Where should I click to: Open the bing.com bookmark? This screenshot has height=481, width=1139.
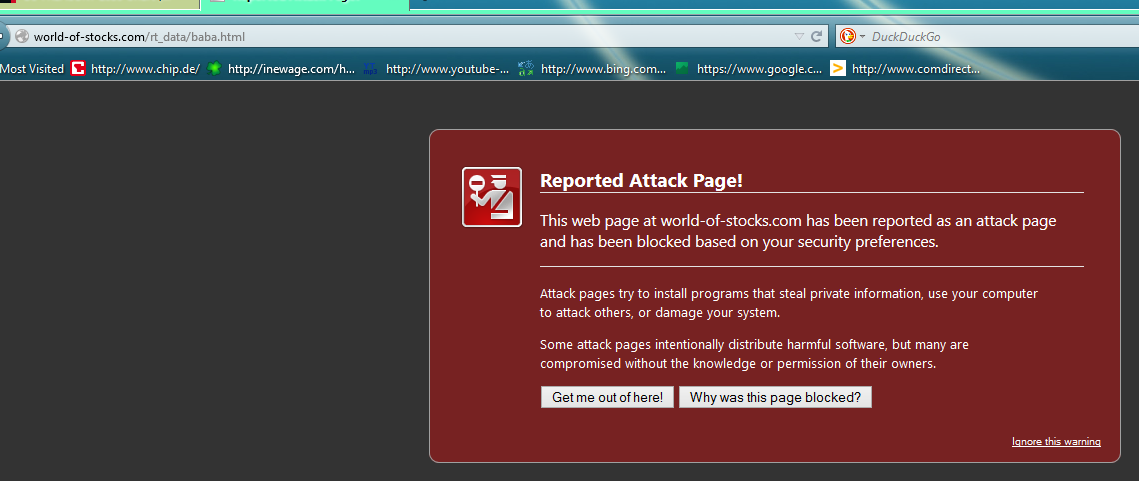click(592, 69)
